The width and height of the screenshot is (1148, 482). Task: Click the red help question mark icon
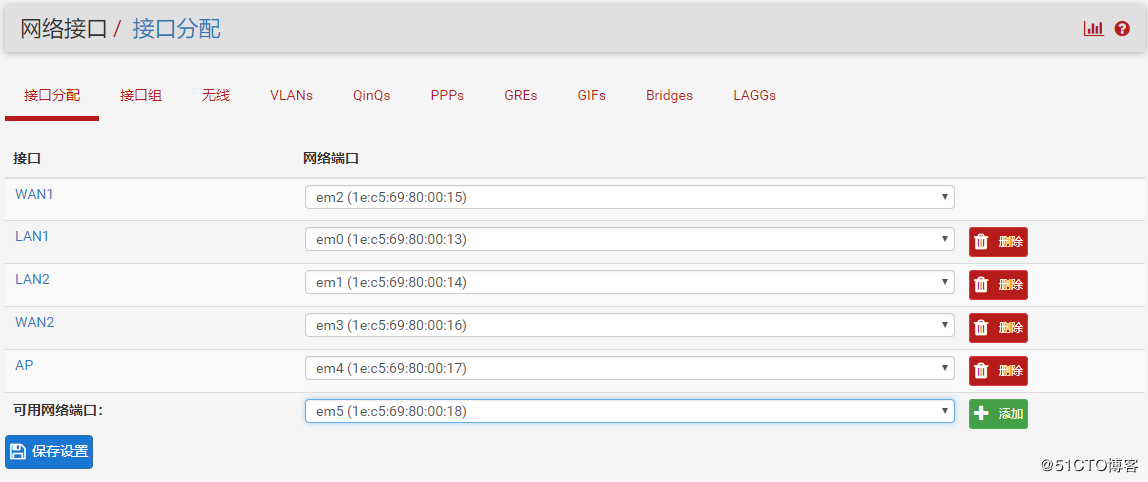click(x=1122, y=29)
